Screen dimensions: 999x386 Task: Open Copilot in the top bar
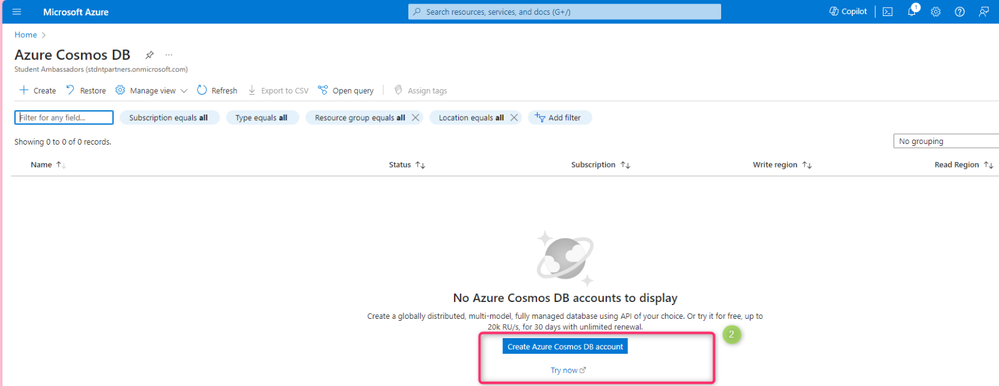[x=848, y=11]
